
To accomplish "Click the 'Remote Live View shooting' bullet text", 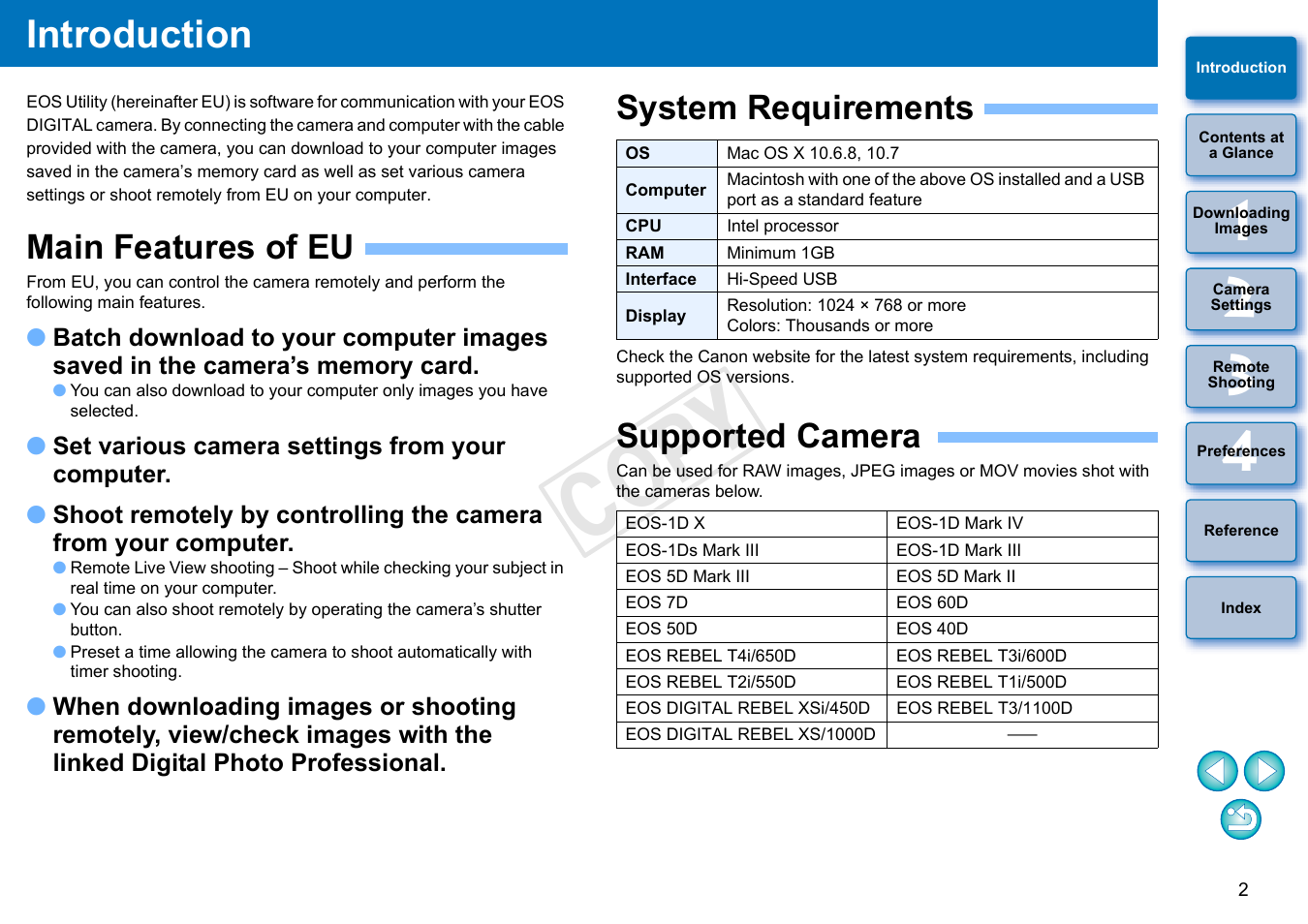I will tap(317, 578).
